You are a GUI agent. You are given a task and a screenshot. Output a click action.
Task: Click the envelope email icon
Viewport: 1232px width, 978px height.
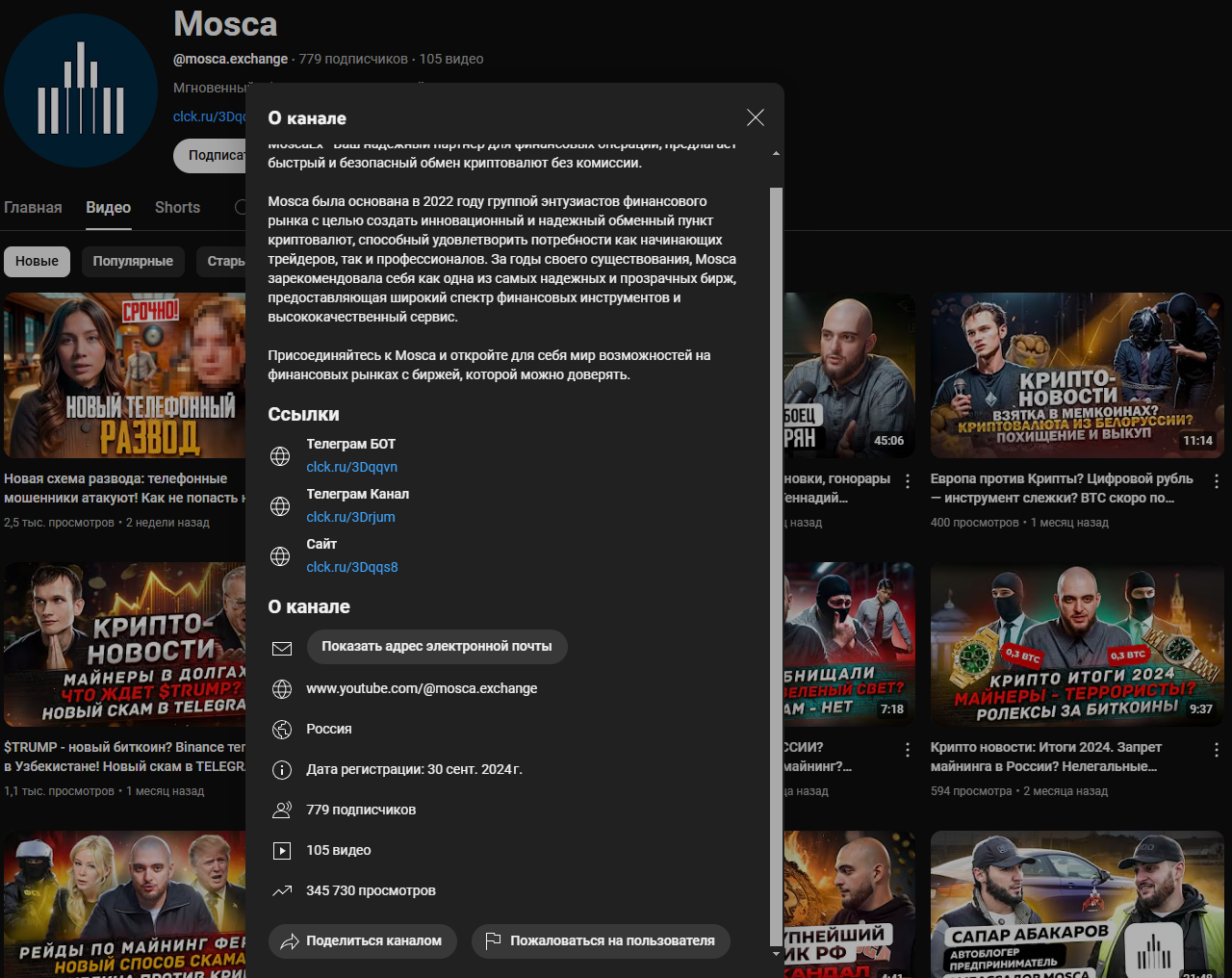click(282, 649)
